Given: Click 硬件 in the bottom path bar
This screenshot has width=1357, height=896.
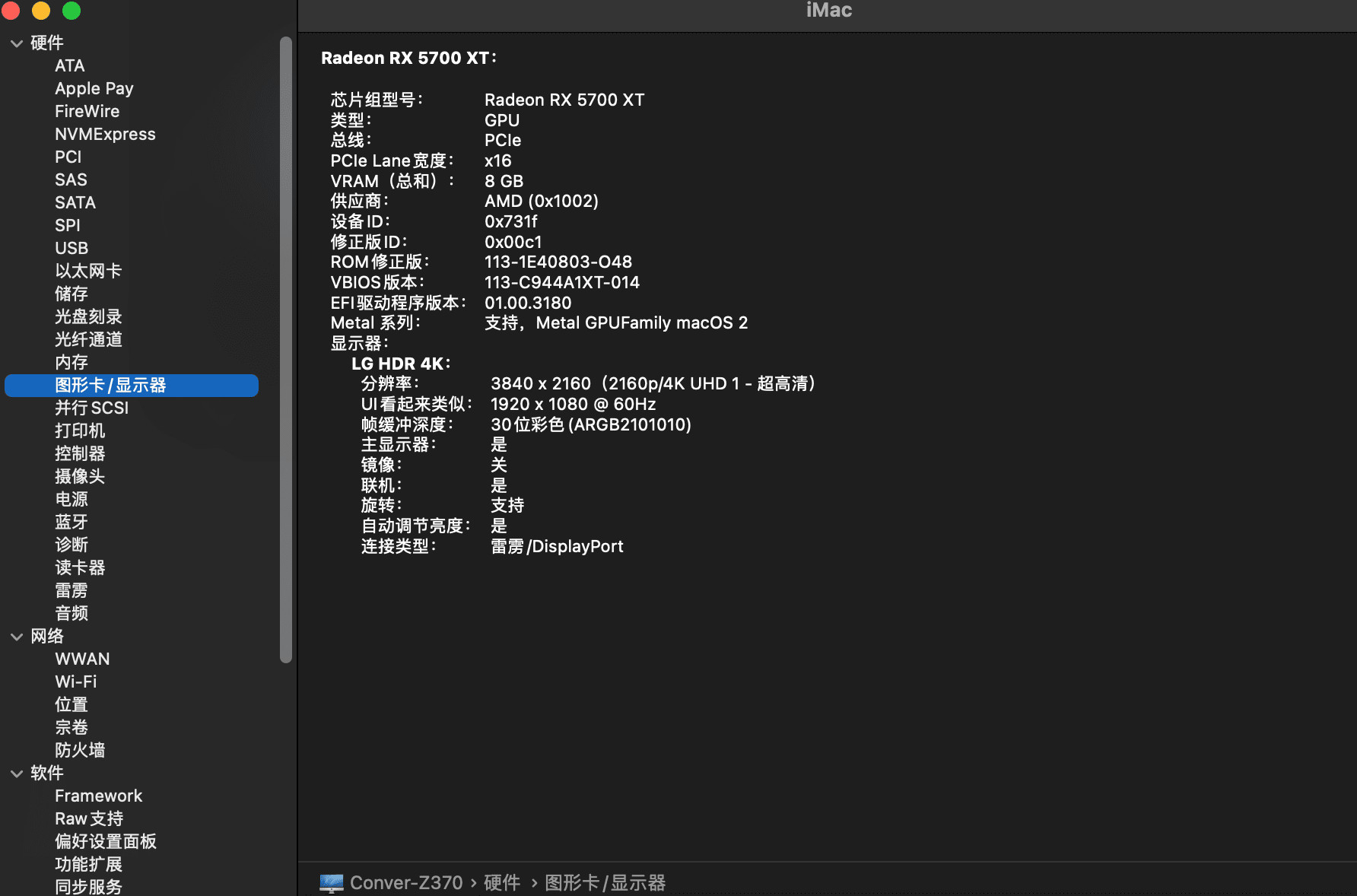Looking at the screenshot, I should click(x=502, y=883).
